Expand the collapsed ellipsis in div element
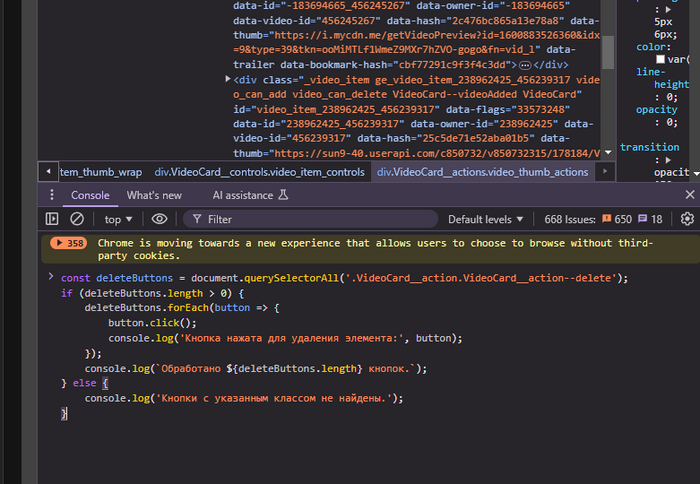Viewport: 700px width, 484px height. tap(524, 64)
